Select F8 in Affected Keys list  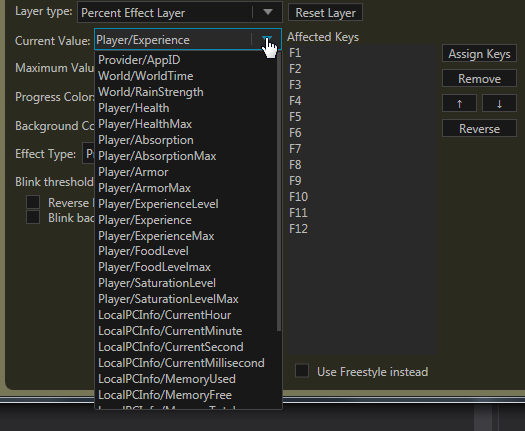point(362,165)
